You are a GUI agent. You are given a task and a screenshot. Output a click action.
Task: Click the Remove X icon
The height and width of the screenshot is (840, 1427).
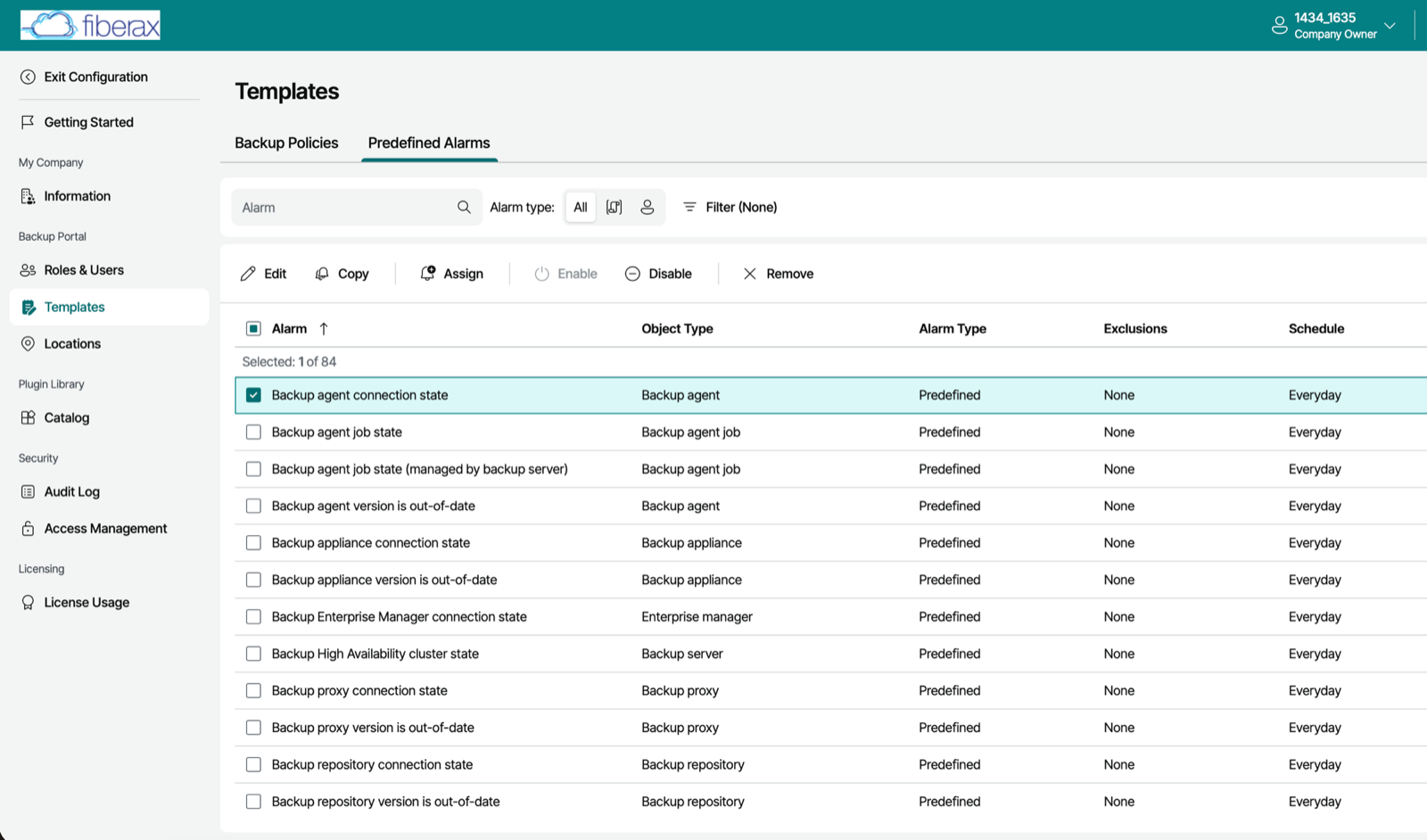tap(749, 274)
